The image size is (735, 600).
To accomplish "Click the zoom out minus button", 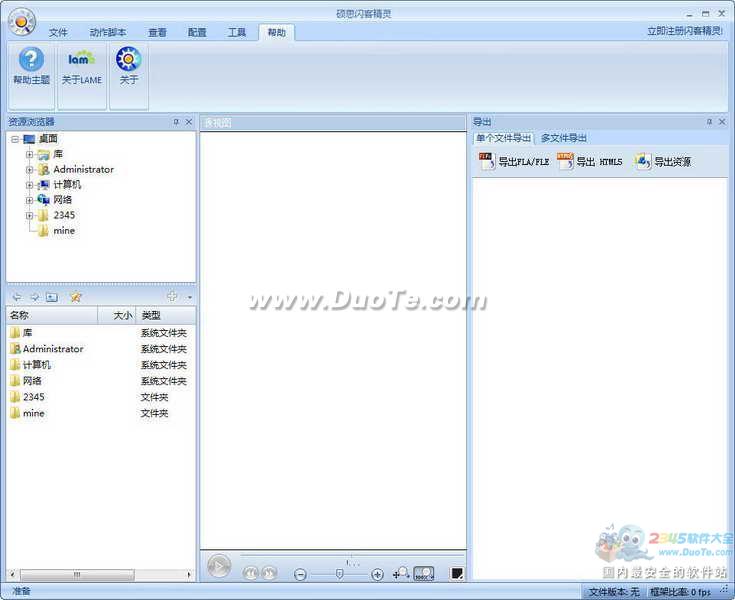I will click(x=300, y=574).
